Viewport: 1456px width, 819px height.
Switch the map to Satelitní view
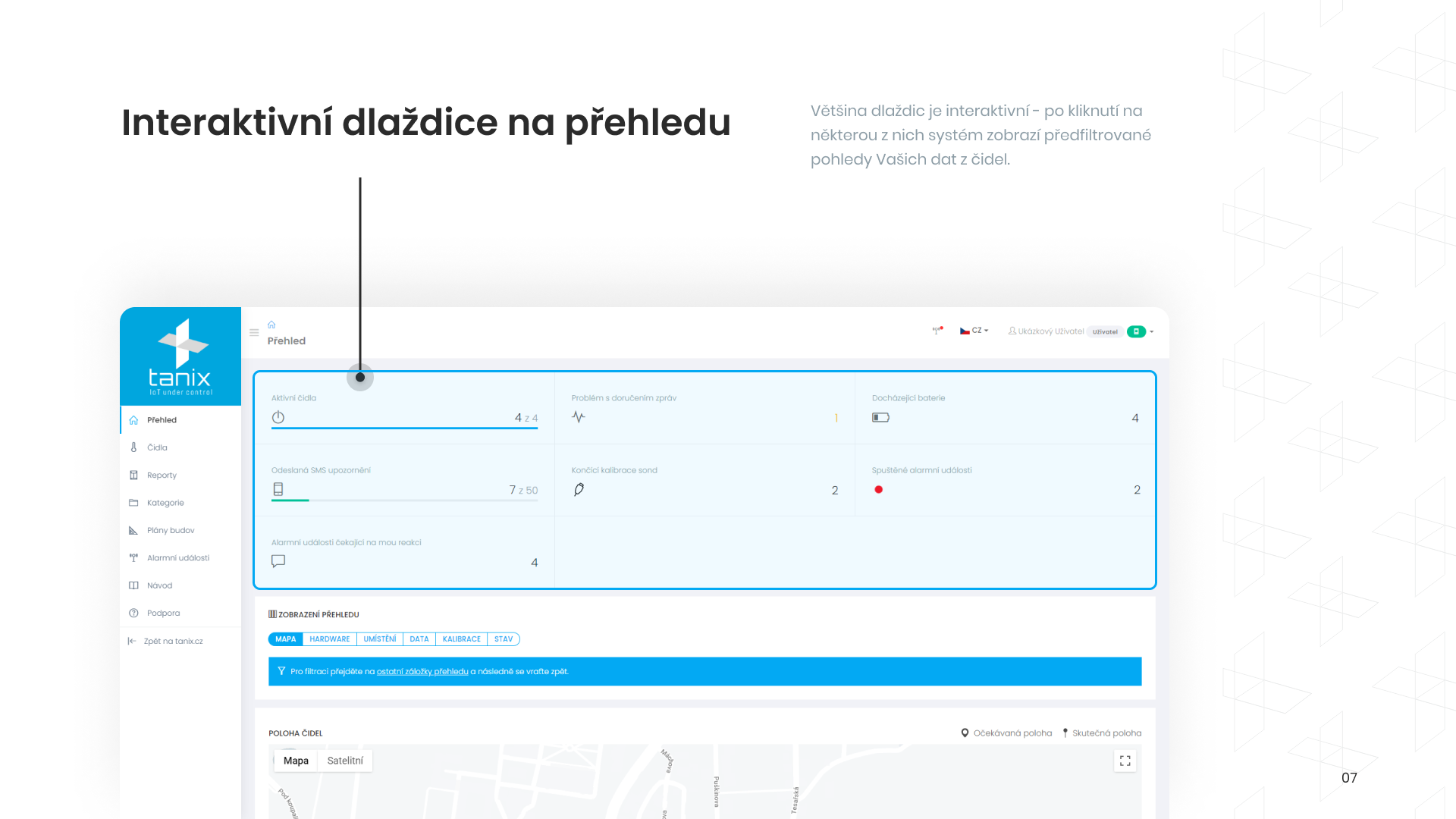[x=345, y=761]
